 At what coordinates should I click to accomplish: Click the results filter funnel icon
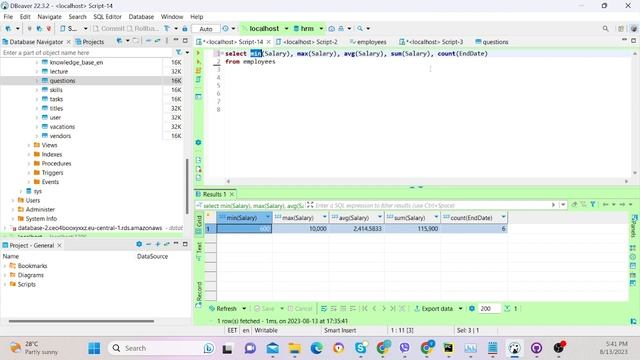593,204
